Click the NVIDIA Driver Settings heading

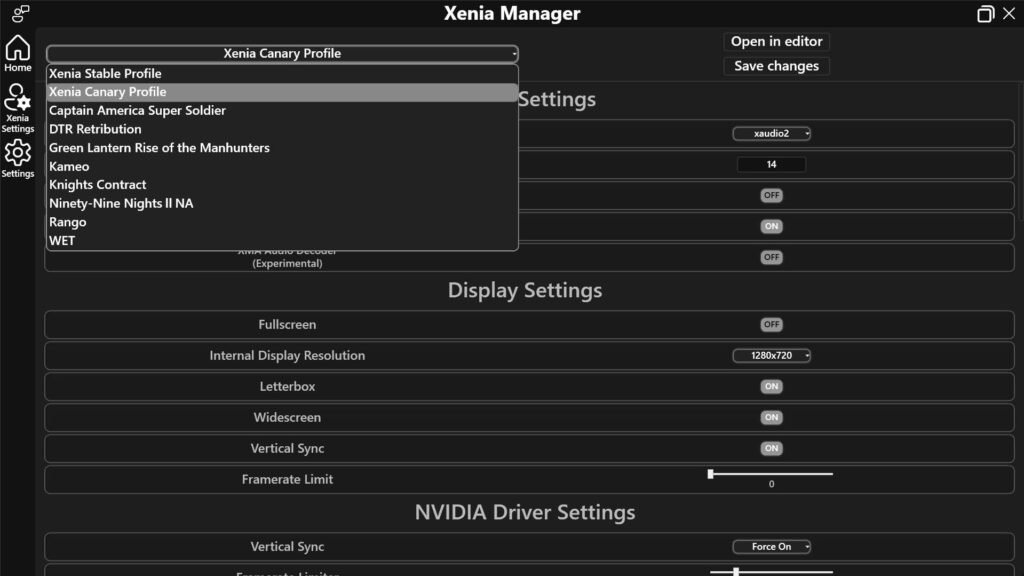525,512
